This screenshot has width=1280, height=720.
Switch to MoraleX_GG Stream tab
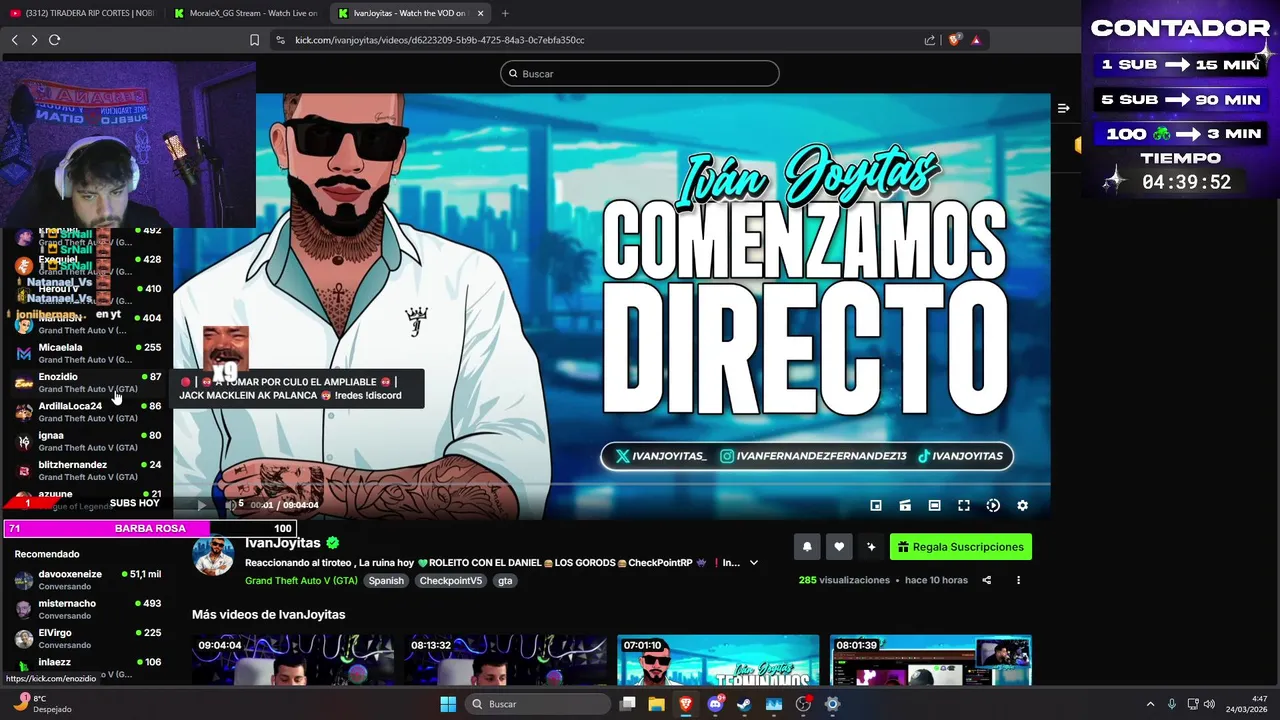click(246, 13)
